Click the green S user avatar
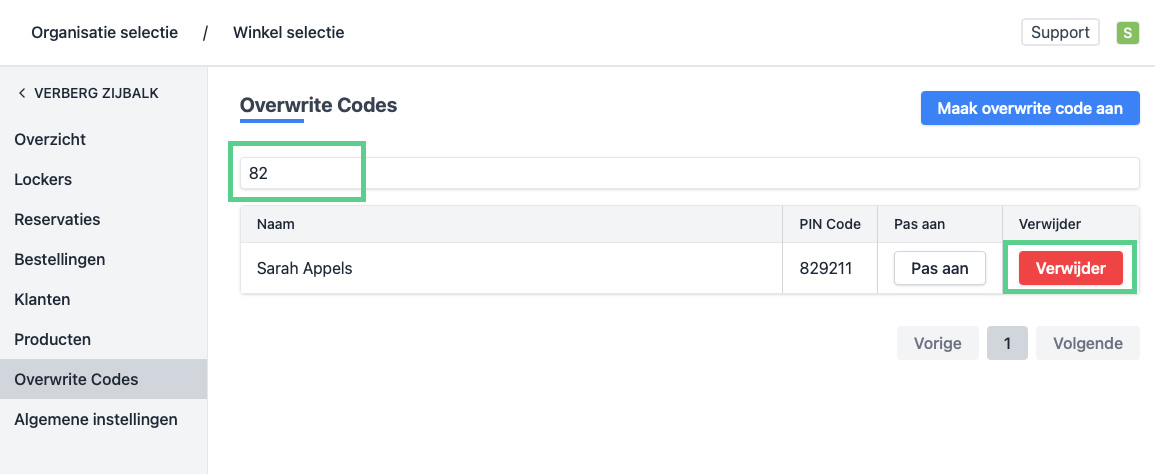 point(1128,33)
